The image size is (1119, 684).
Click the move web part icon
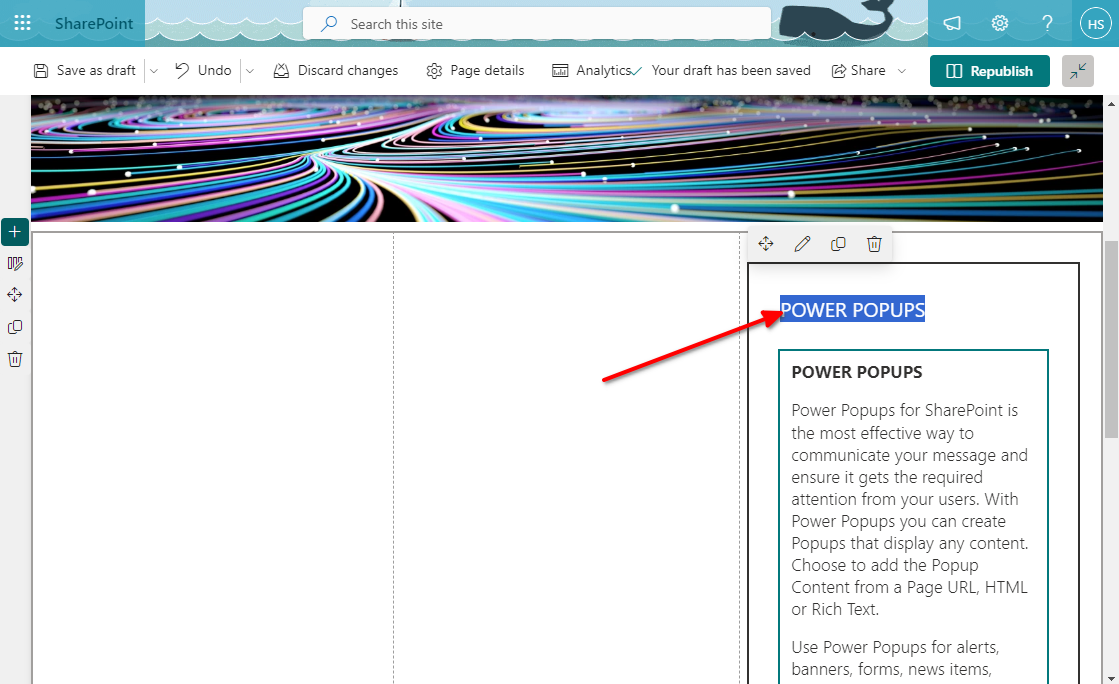(766, 244)
